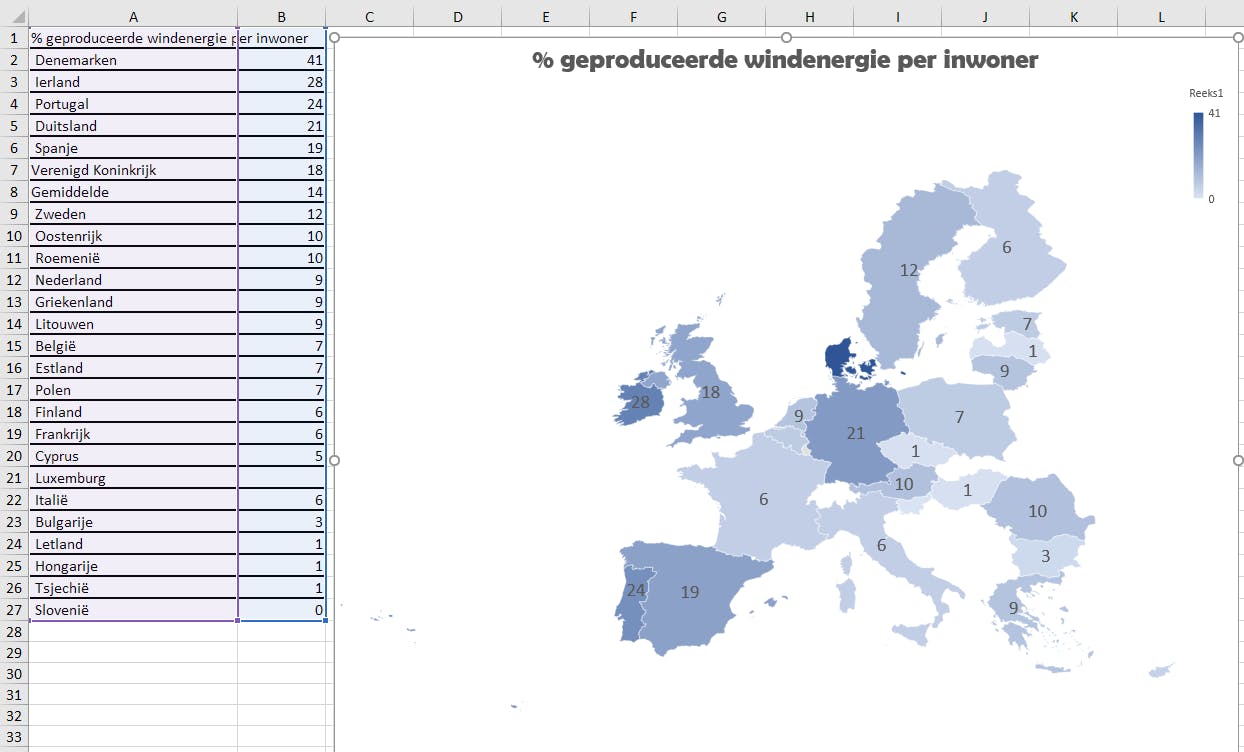1244x752 pixels.
Task: Select the Luxemburg cell
Action: [x=134, y=478]
